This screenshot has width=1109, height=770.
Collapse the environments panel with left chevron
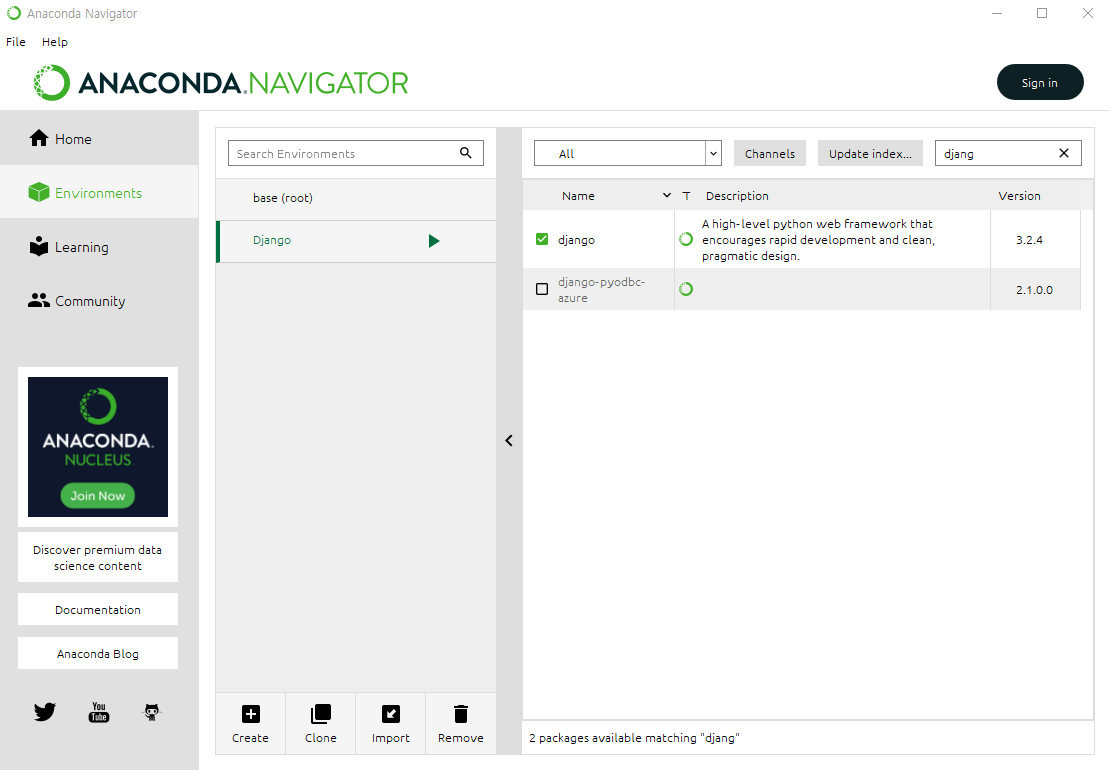coord(509,441)
